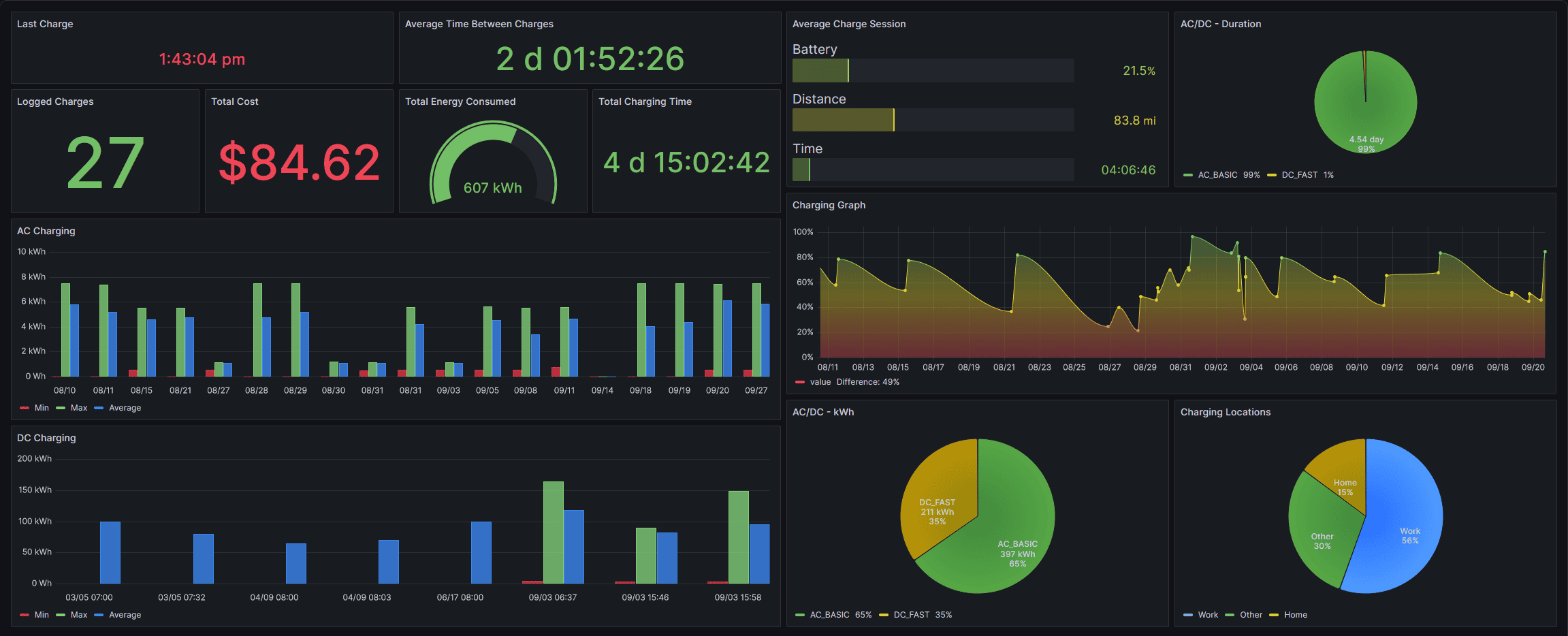This screenshot has width=1568, height=636.
Task: Click the Logged Charges value 27
Action: coord(105,163)
